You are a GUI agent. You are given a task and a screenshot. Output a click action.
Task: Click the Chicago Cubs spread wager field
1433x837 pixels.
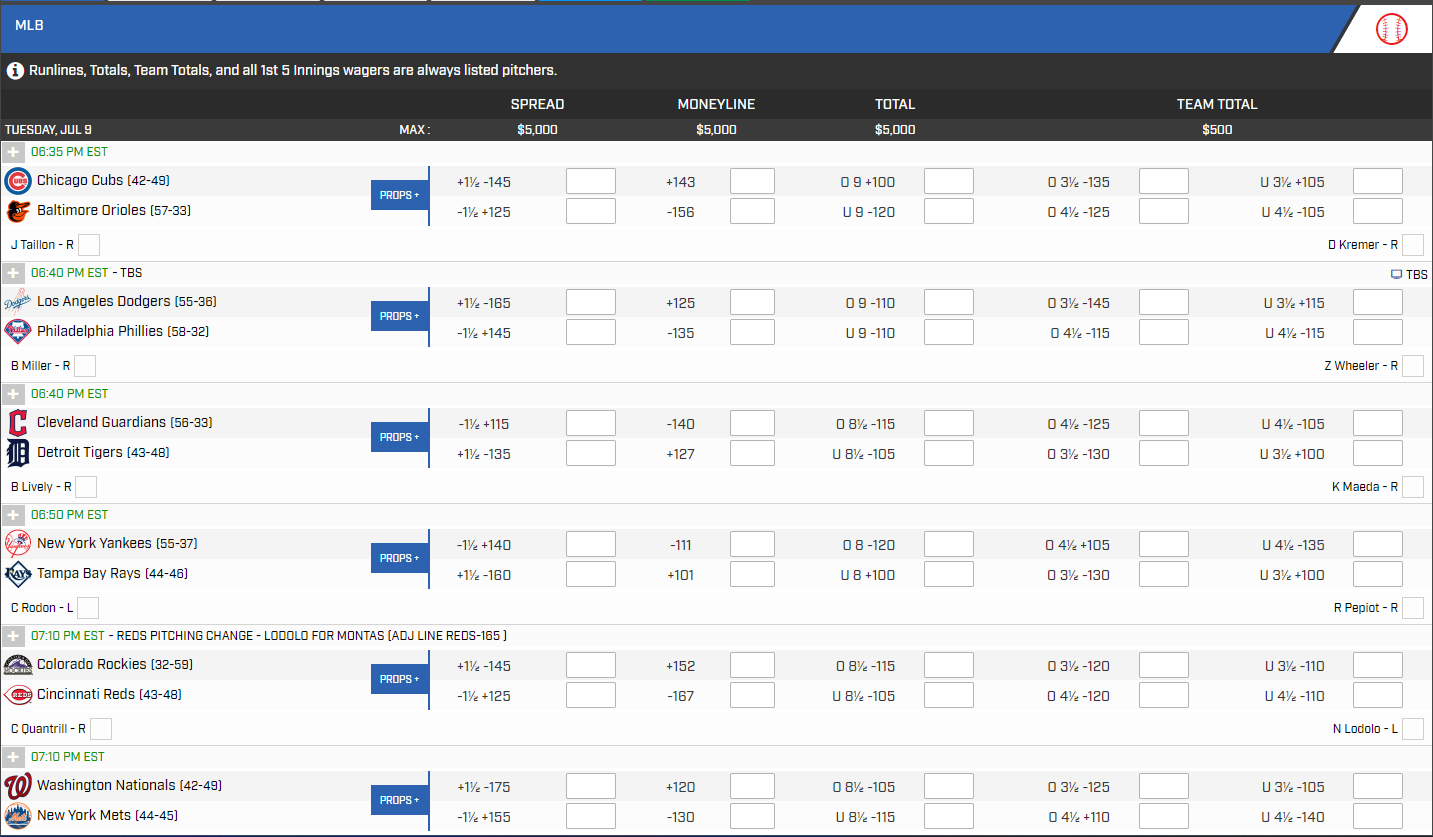(x=591, y=181)
